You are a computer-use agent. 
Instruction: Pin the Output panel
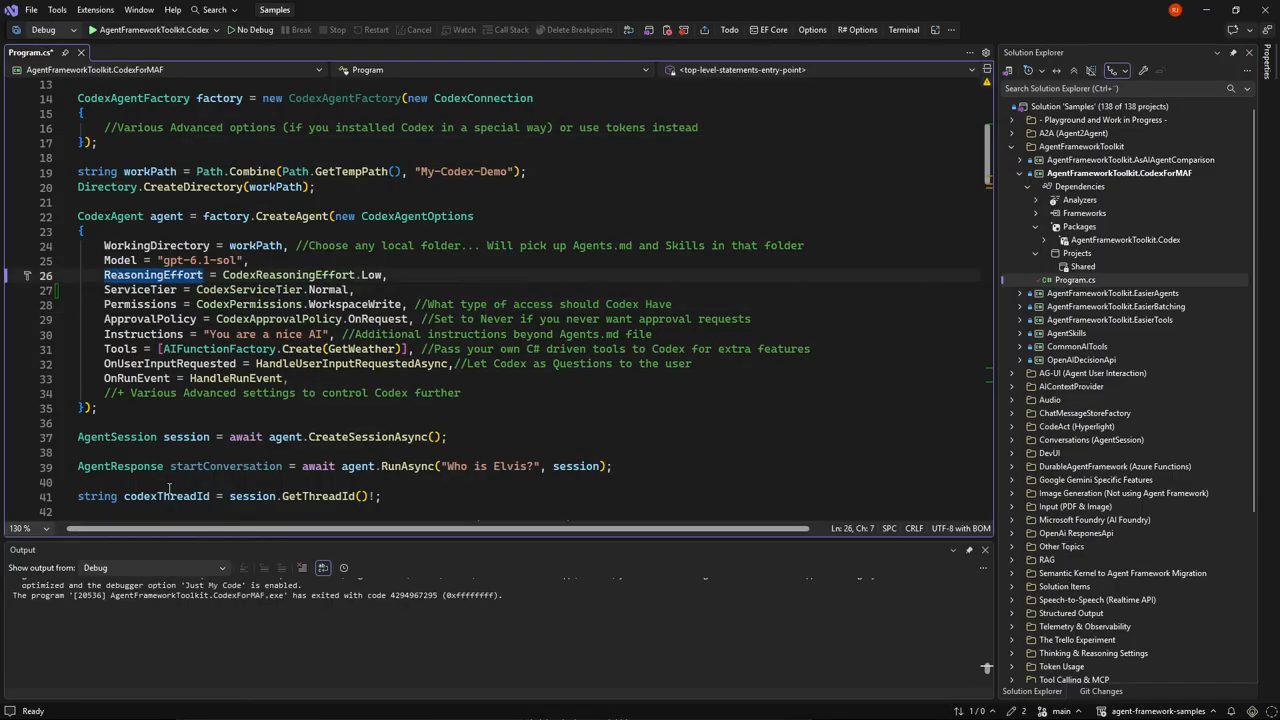tap(969, 550)
